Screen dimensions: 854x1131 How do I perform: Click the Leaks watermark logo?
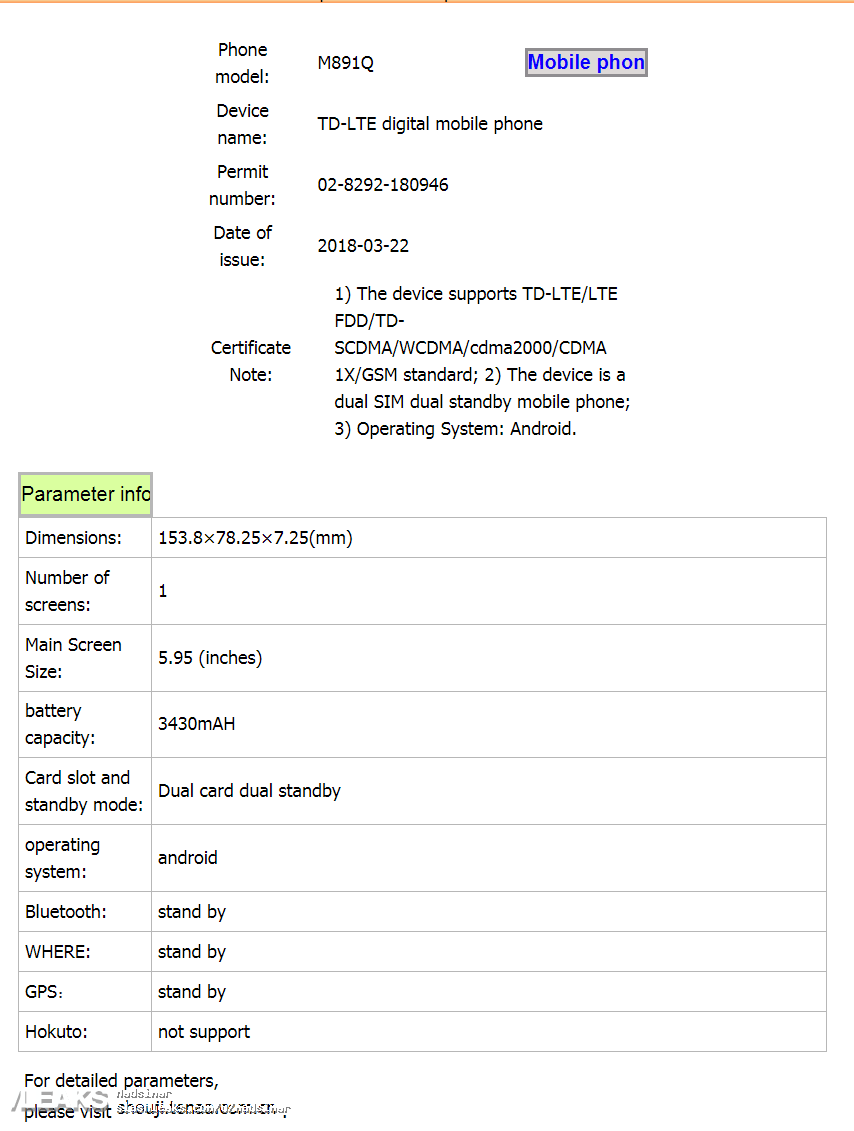pos(61,1101)
